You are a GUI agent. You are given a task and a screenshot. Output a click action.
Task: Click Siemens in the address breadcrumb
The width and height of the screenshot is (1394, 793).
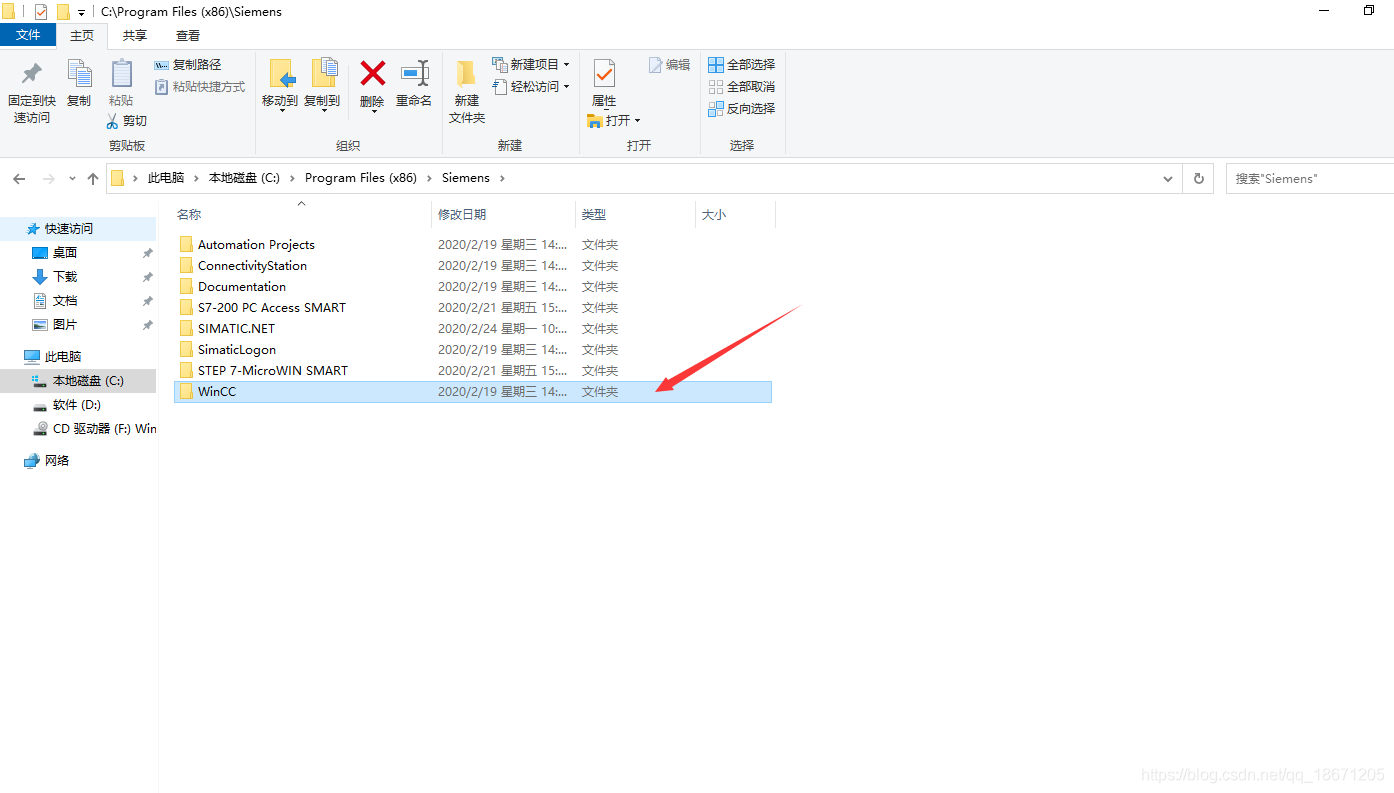pos(466,178)
